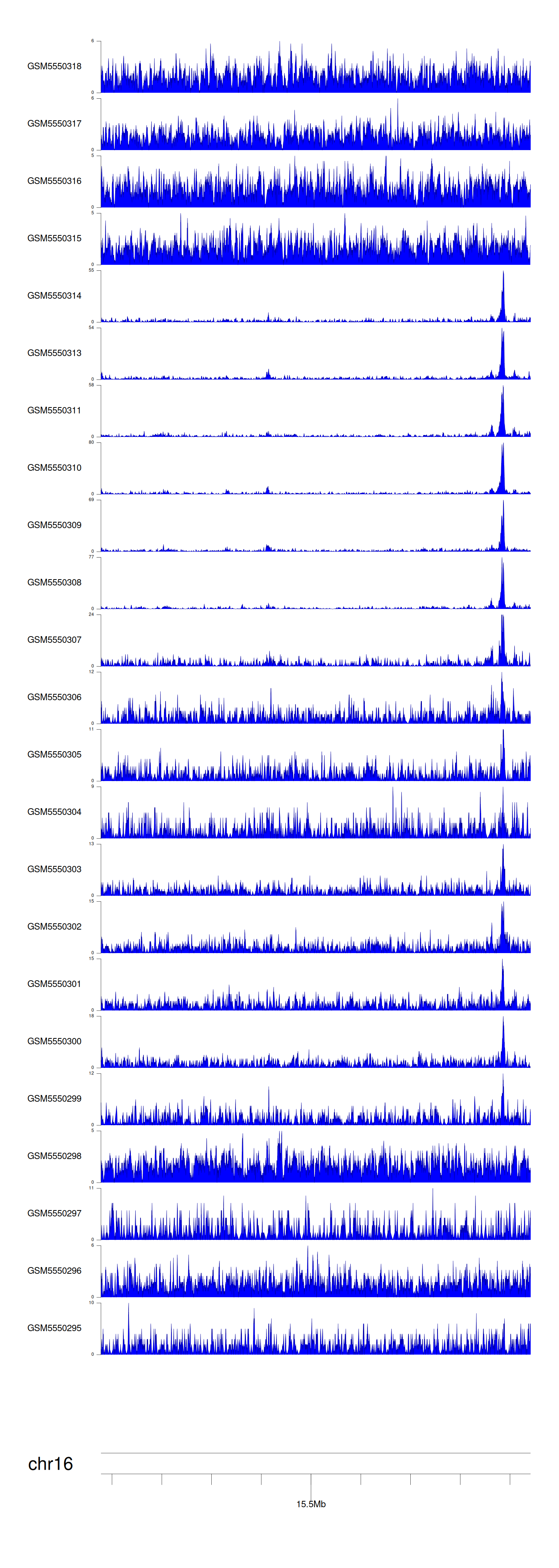Click the GSM5550318 track label

[x=54, y=66]
